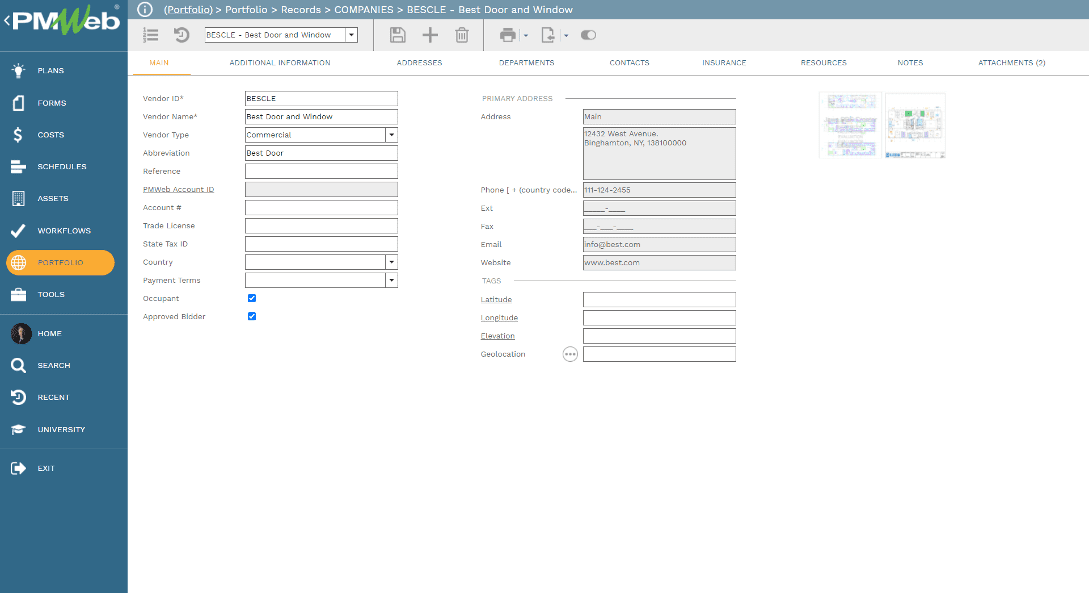
Task: Click the PMWeb Account ID link
Action: click(178, 189)
